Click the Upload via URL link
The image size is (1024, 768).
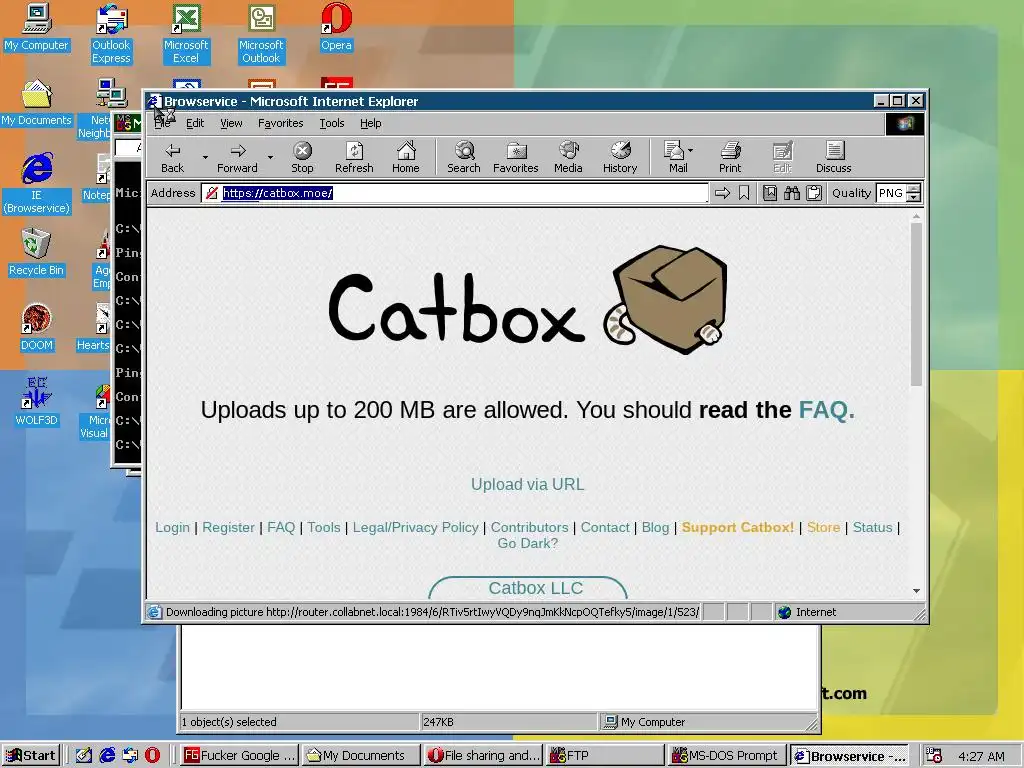point(528,485)
